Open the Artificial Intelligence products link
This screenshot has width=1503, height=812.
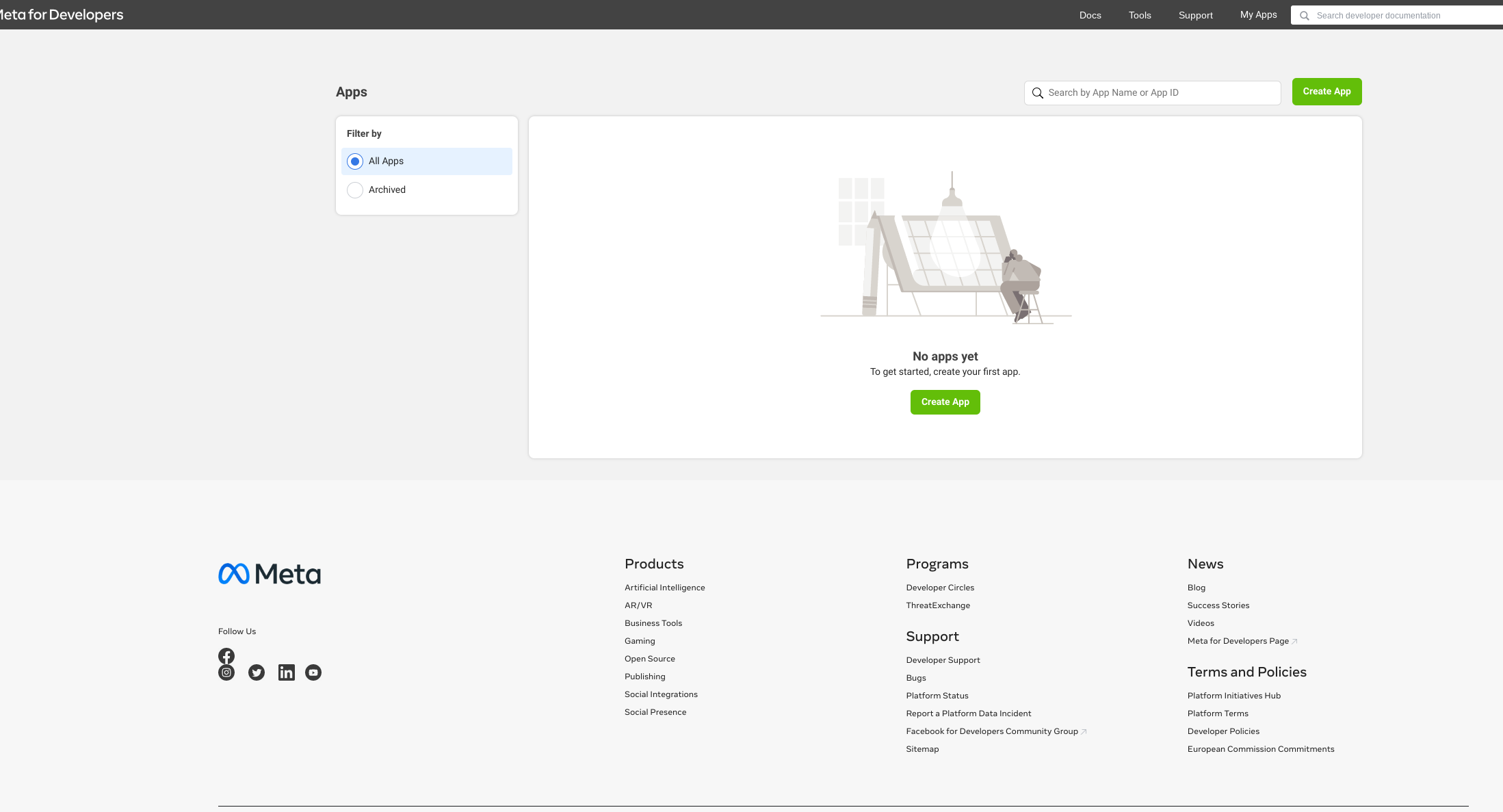point(664,588)
